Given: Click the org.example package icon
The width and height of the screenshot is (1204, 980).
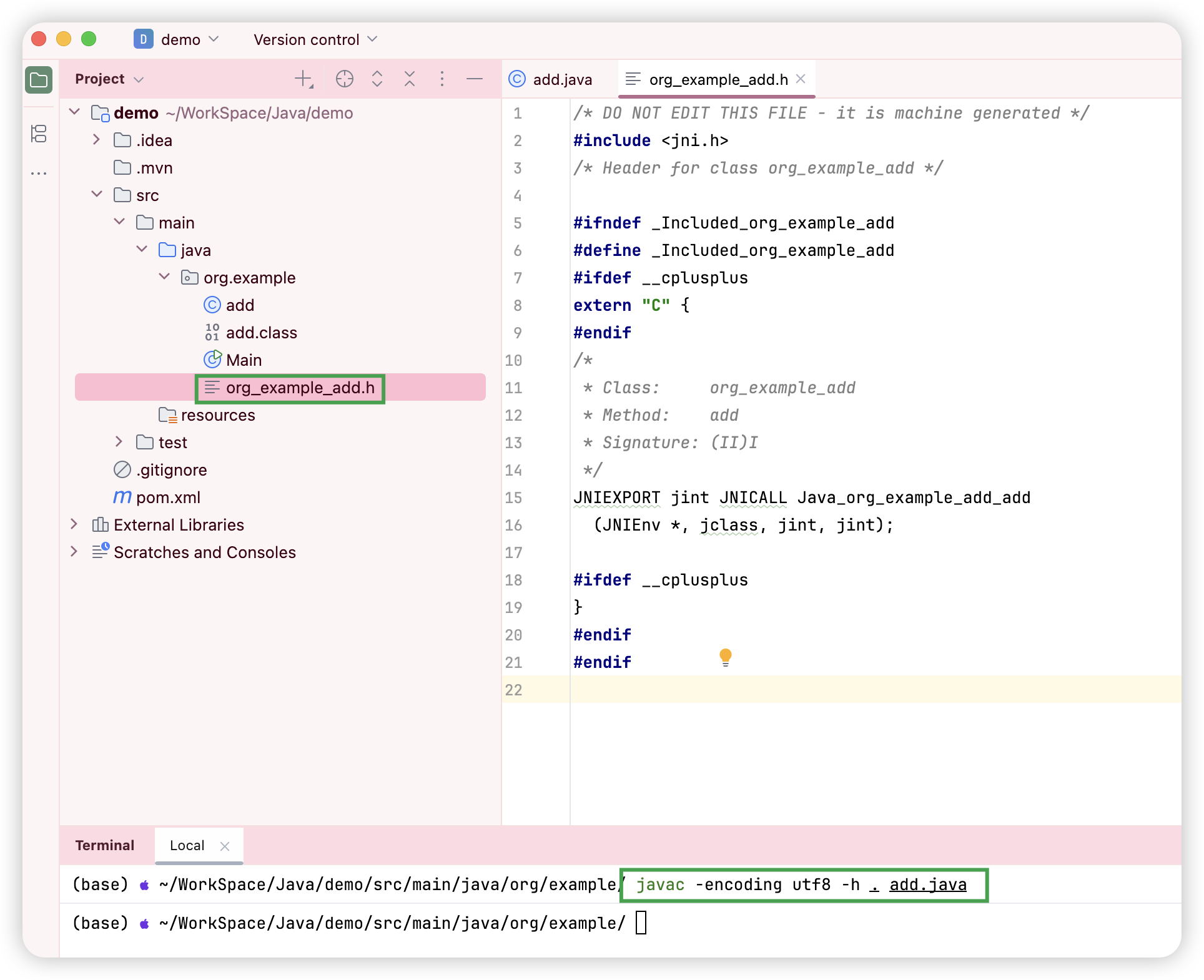Looking at the screenshot, I should pyautogui.click(x=190, y=277).
